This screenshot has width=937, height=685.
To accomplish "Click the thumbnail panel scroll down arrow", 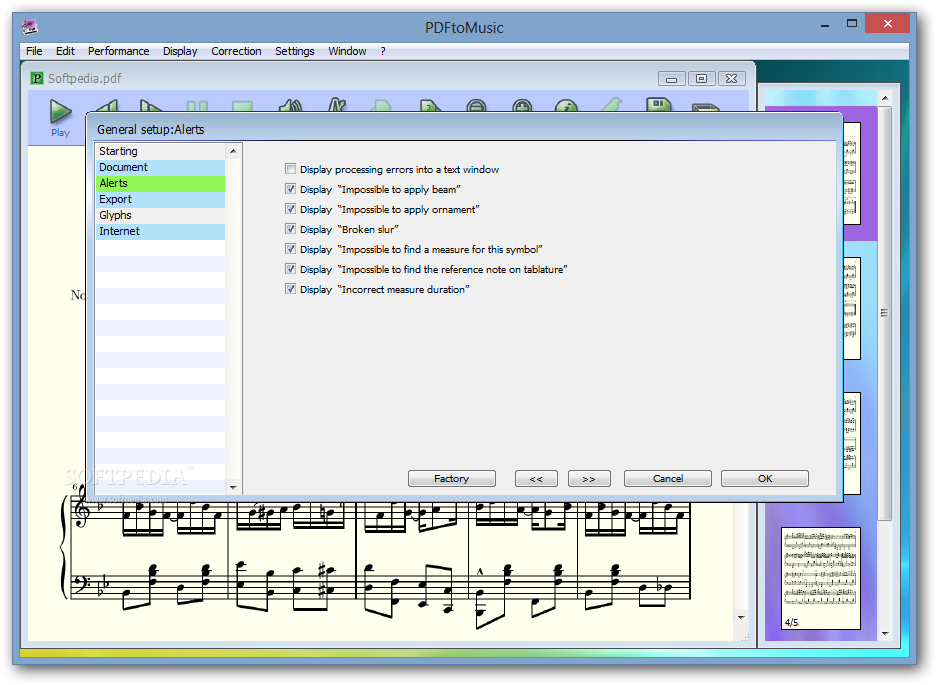I will (x=886, y=634).
